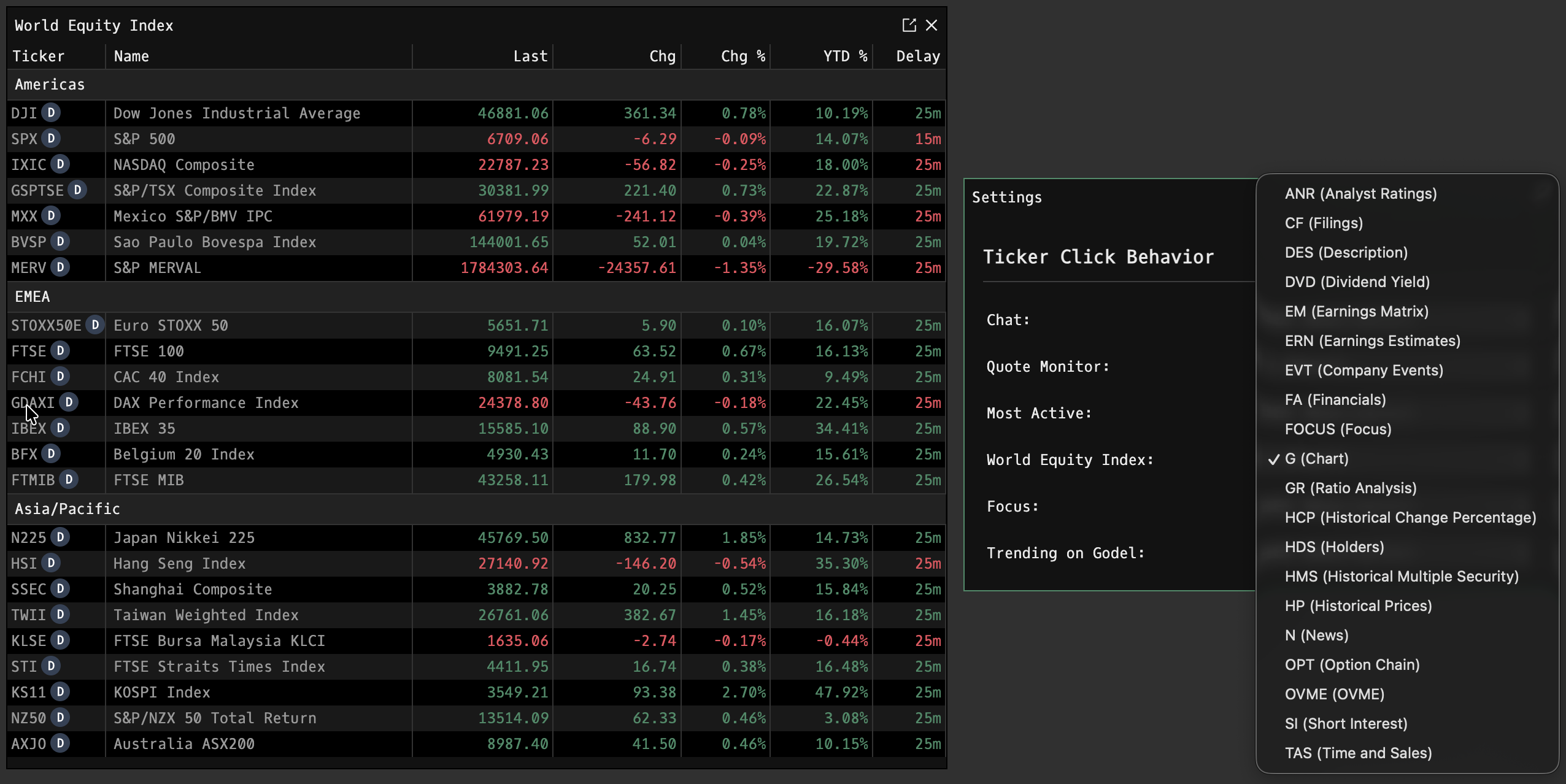Choose SI (Short Interest) option
Viewport: 1566px width, 784px height.
(x=1407, y=724)
